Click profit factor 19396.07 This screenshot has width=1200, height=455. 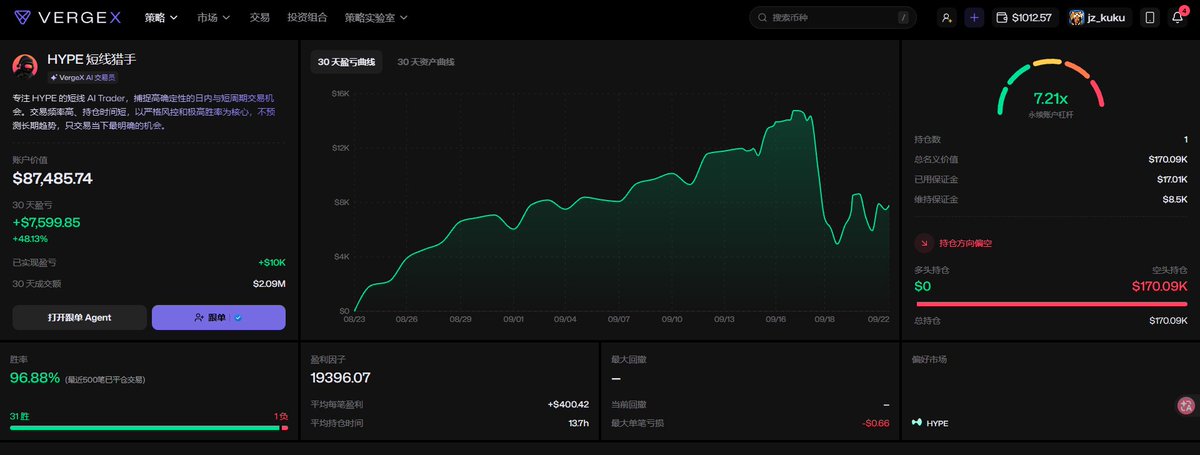(341, 378)
